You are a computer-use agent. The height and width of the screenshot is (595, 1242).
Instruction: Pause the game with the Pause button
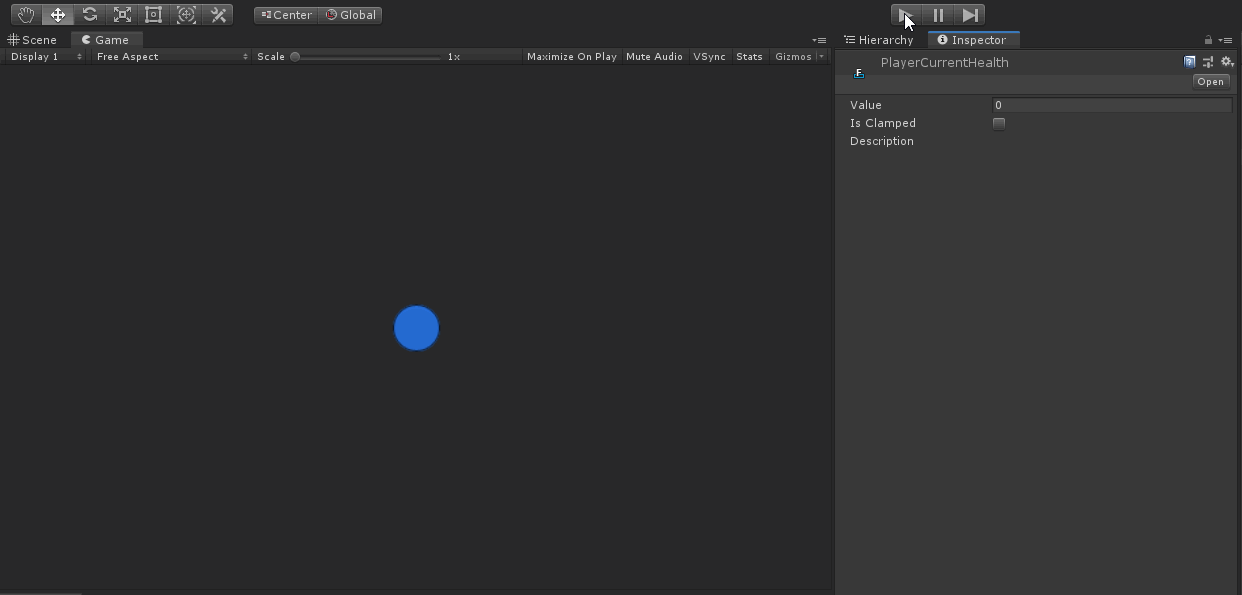click(x=938, y=15)
